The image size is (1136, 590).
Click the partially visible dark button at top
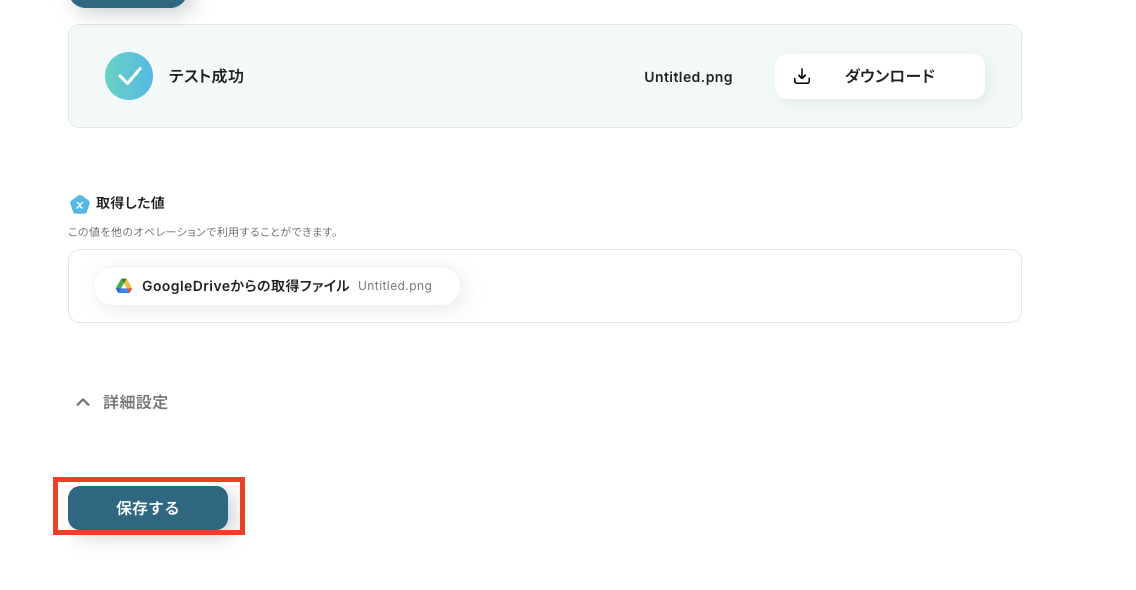click(128, 3)
